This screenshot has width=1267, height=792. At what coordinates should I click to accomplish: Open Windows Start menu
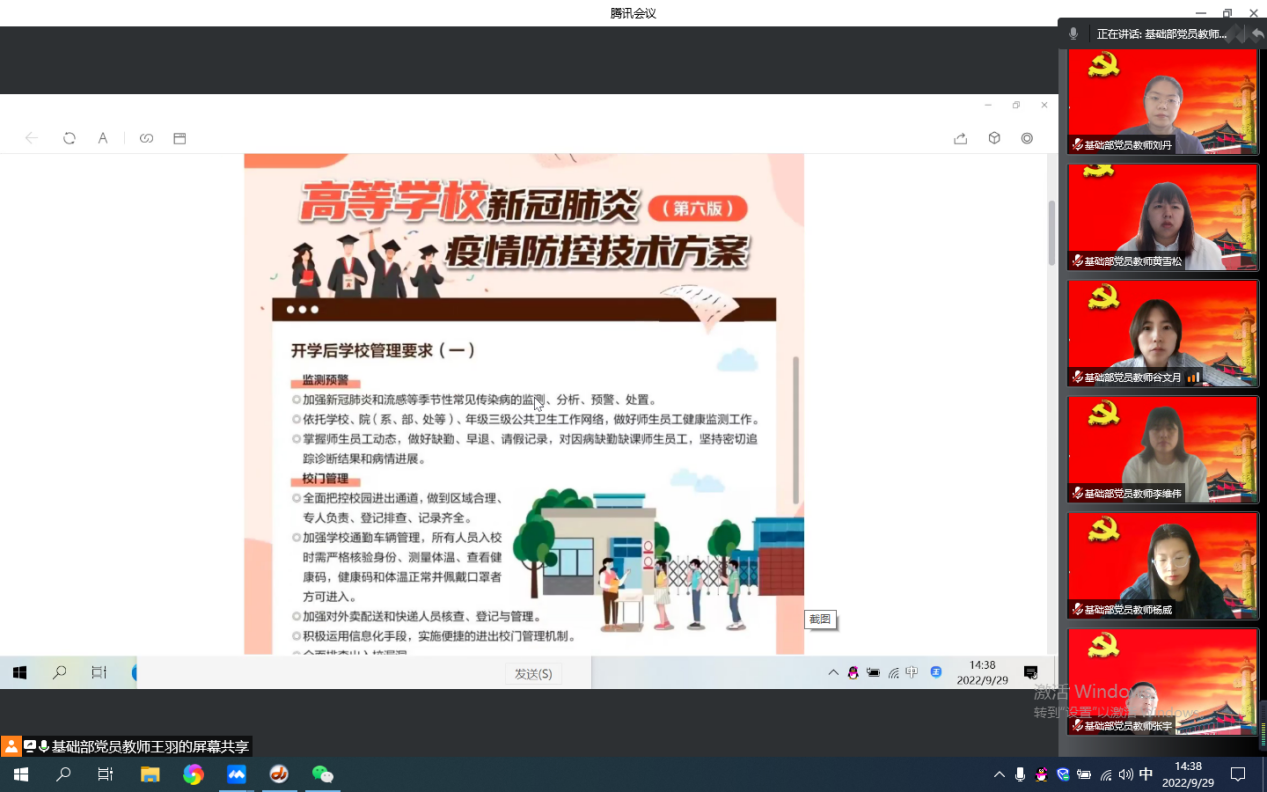click(x=20, y=775)
